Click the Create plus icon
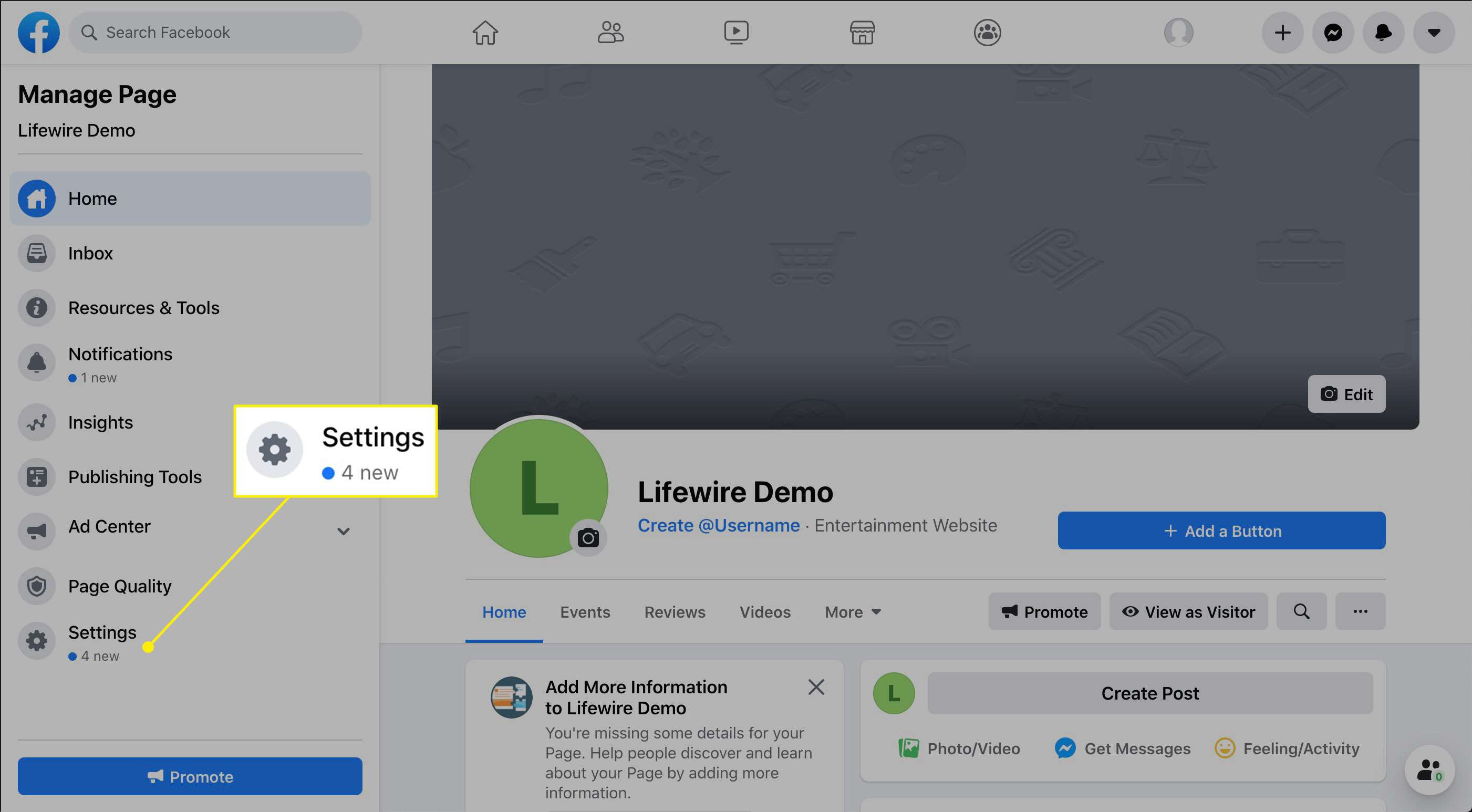The image size is (1472, 812). (x=1282, y=33)
